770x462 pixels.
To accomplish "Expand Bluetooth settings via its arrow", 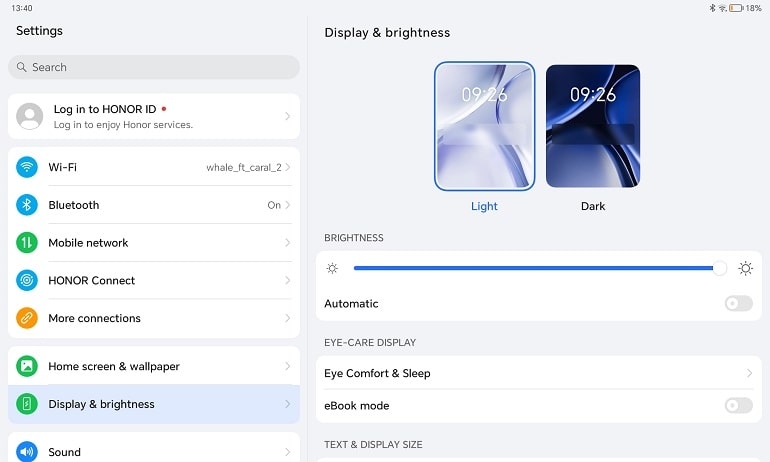I will [288, 205].
